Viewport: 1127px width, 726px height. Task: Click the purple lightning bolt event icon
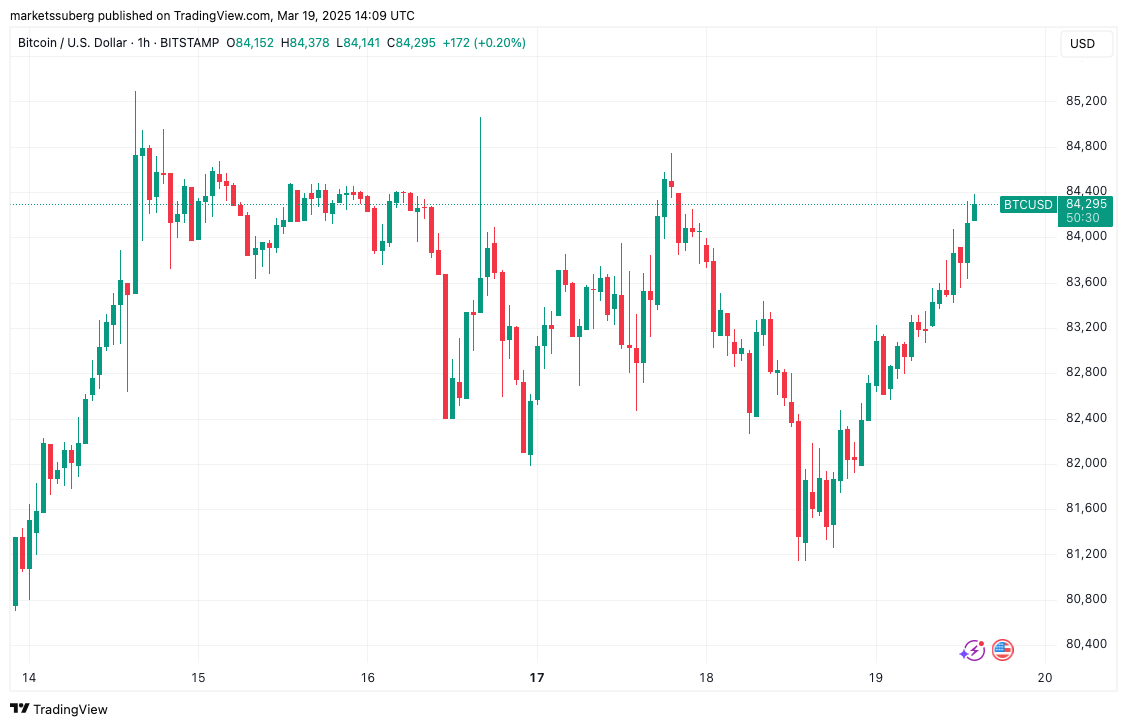(972, 651)
